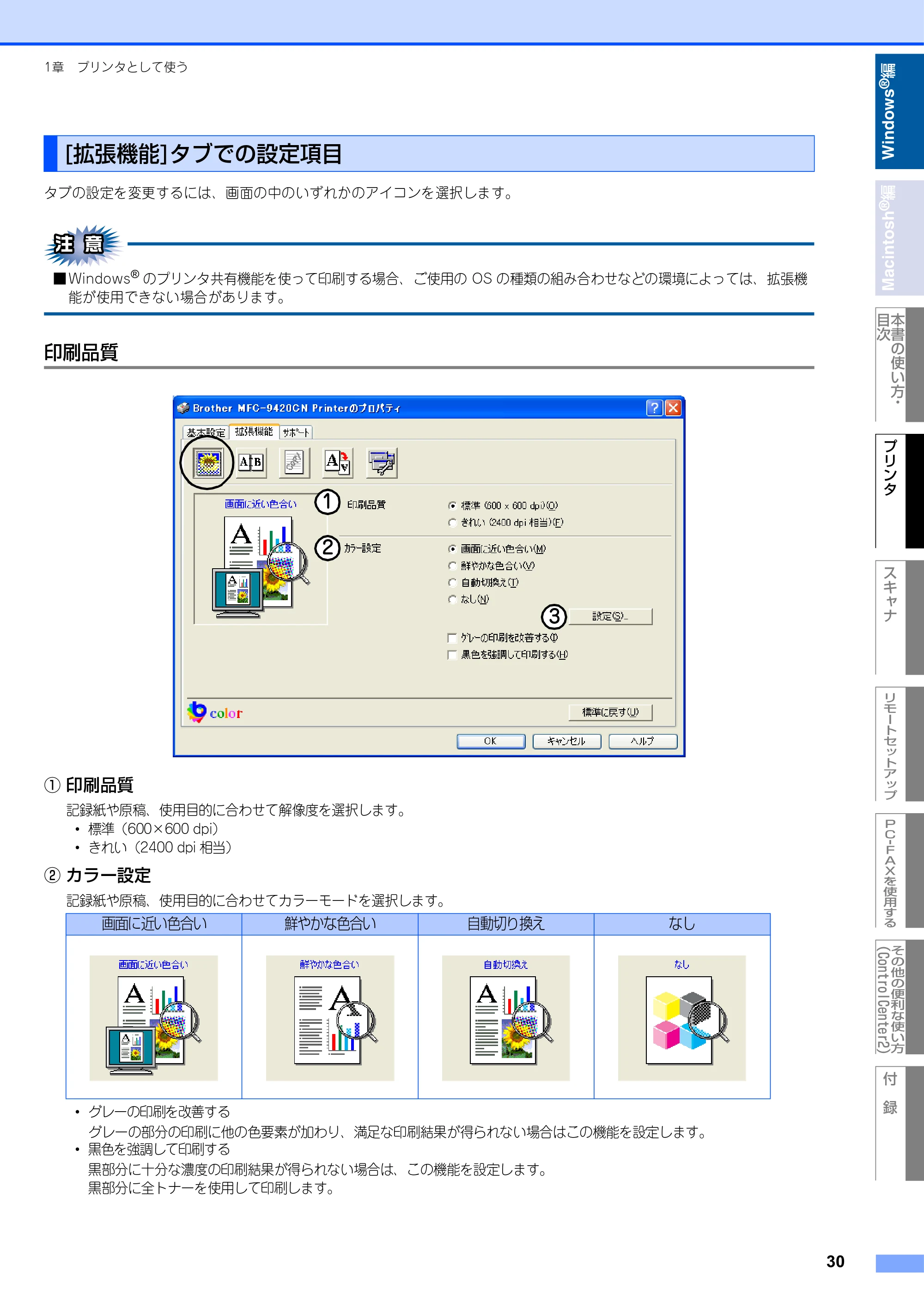Choose 鮮やかな色合い color setting

[x=452, y=566]
